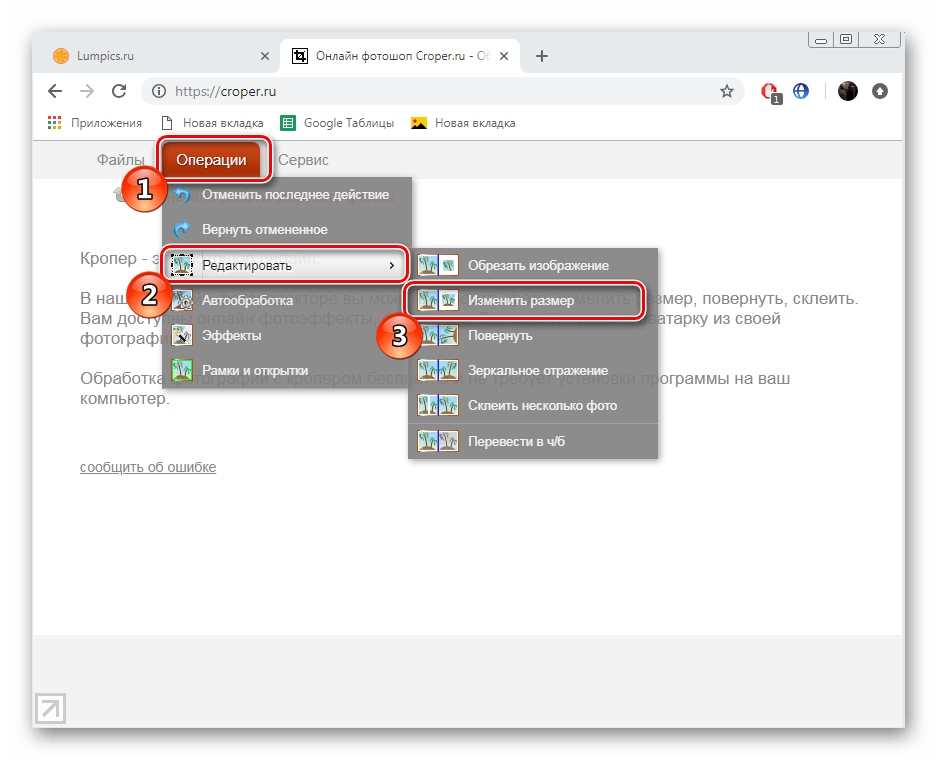
Task: Choose Зеркальное отражение
Action: point(532,370)
